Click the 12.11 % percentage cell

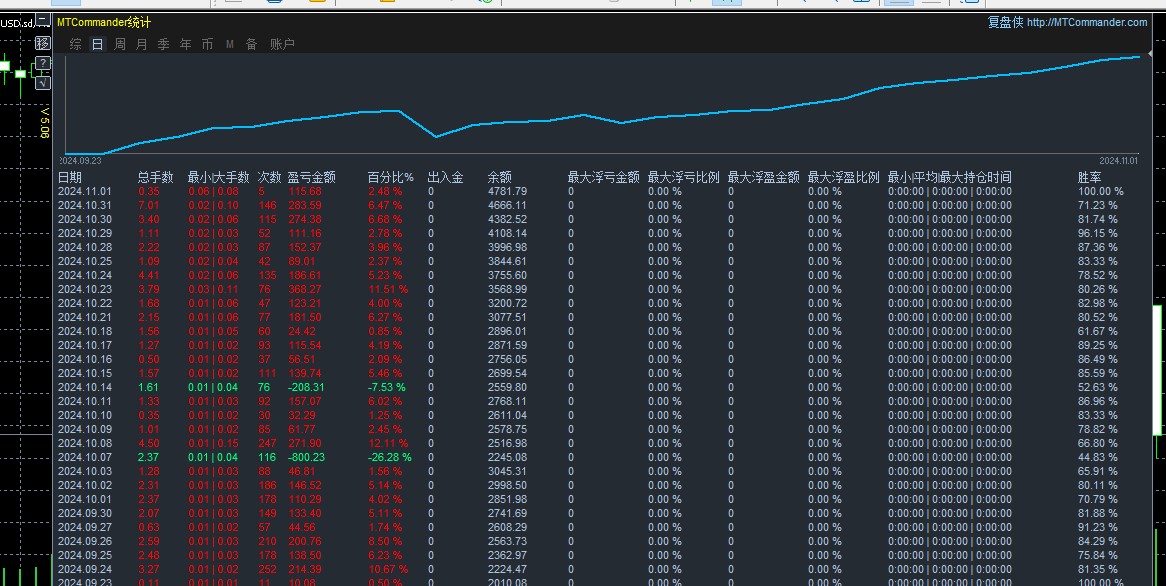point(388,443)
